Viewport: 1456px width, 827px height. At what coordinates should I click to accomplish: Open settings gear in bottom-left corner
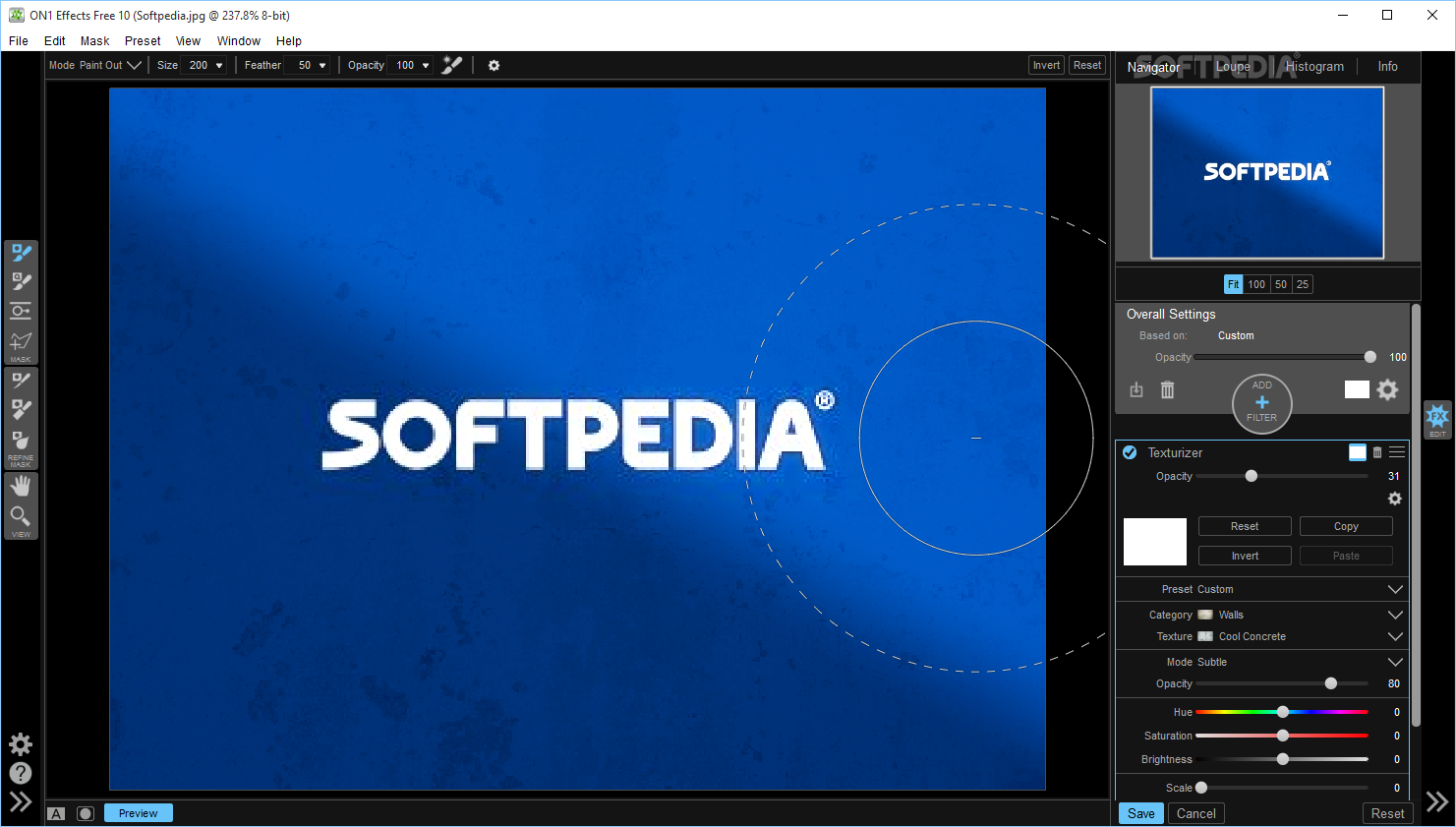[x=21, y=744]
